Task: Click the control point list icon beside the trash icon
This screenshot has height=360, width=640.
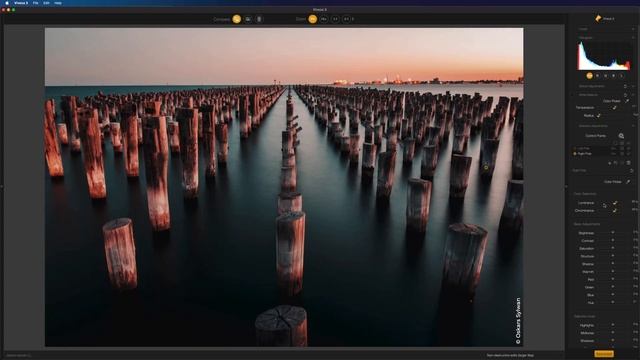Action: pos(622,162)
